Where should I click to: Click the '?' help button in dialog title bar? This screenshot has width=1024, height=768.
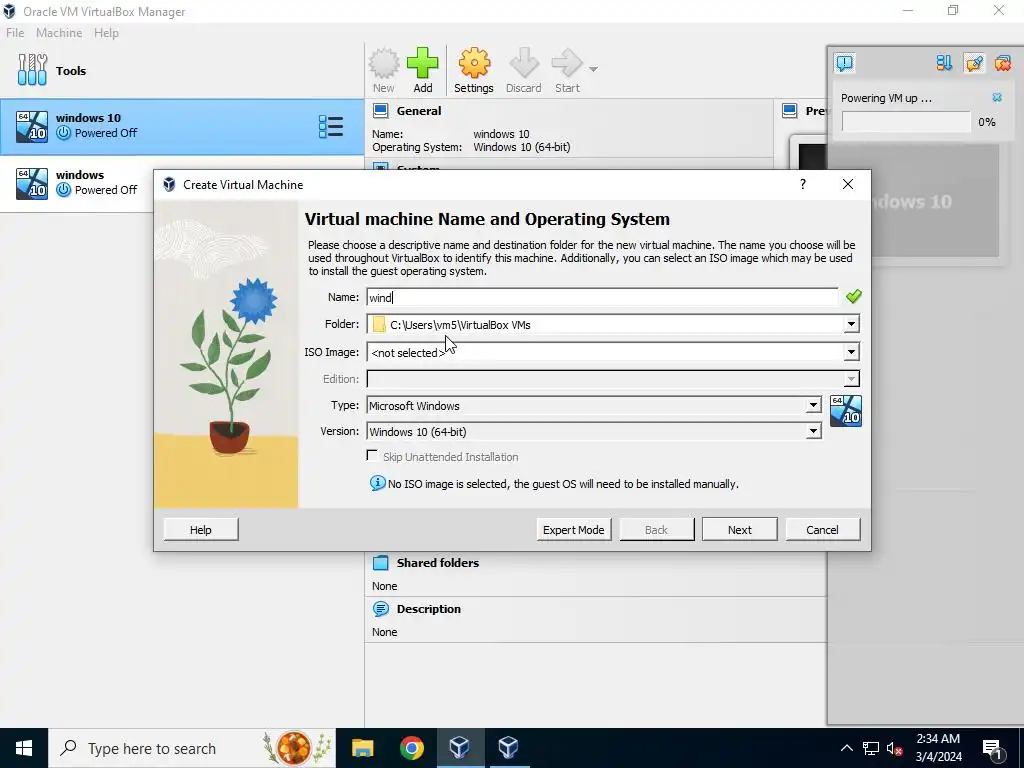[x=803, y=184]
